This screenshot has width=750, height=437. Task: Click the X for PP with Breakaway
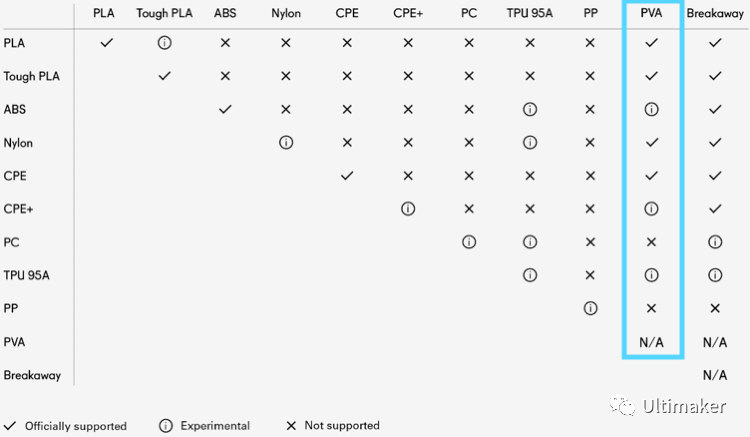[715, 308]
